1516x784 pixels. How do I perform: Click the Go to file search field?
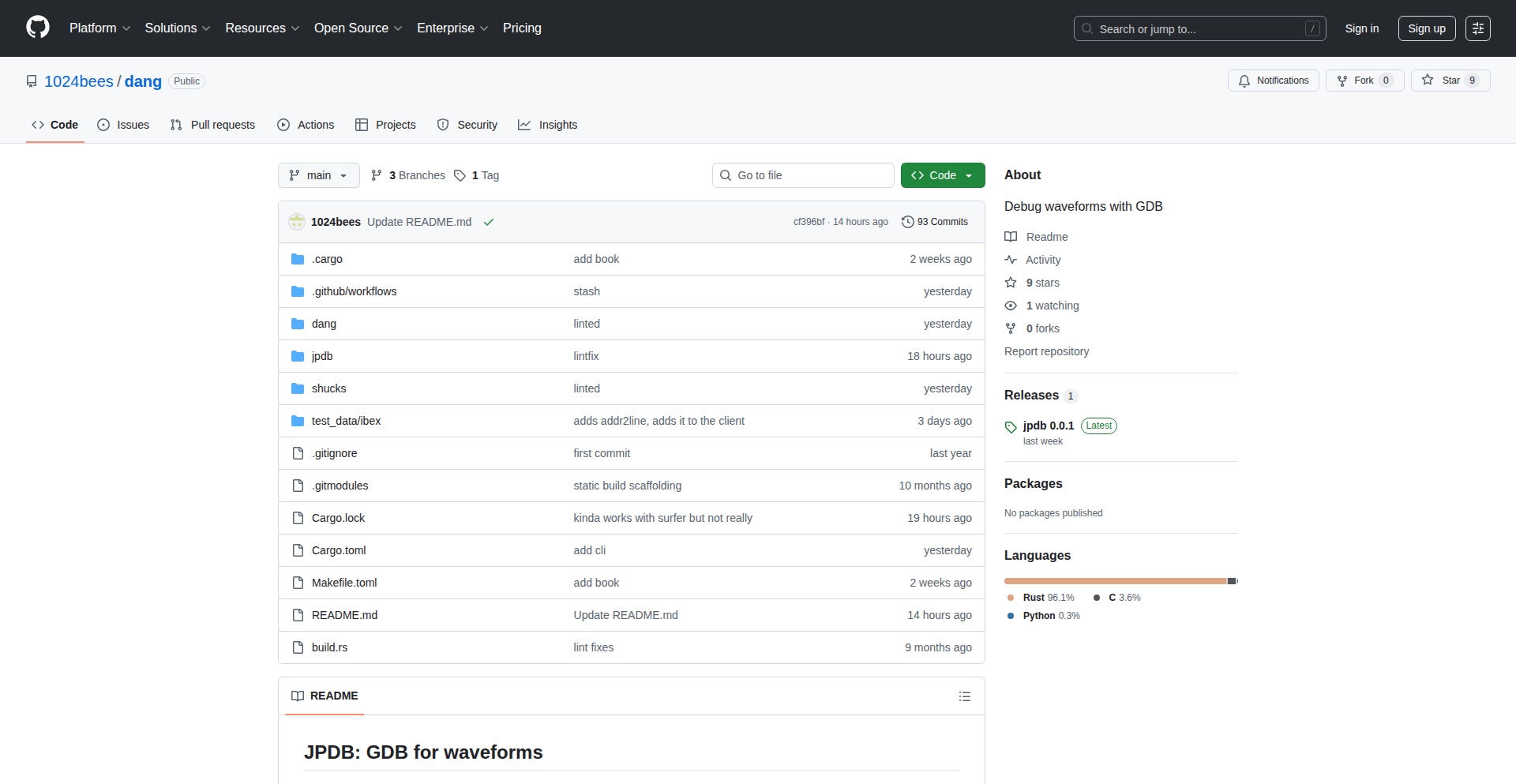coord(803,175)
